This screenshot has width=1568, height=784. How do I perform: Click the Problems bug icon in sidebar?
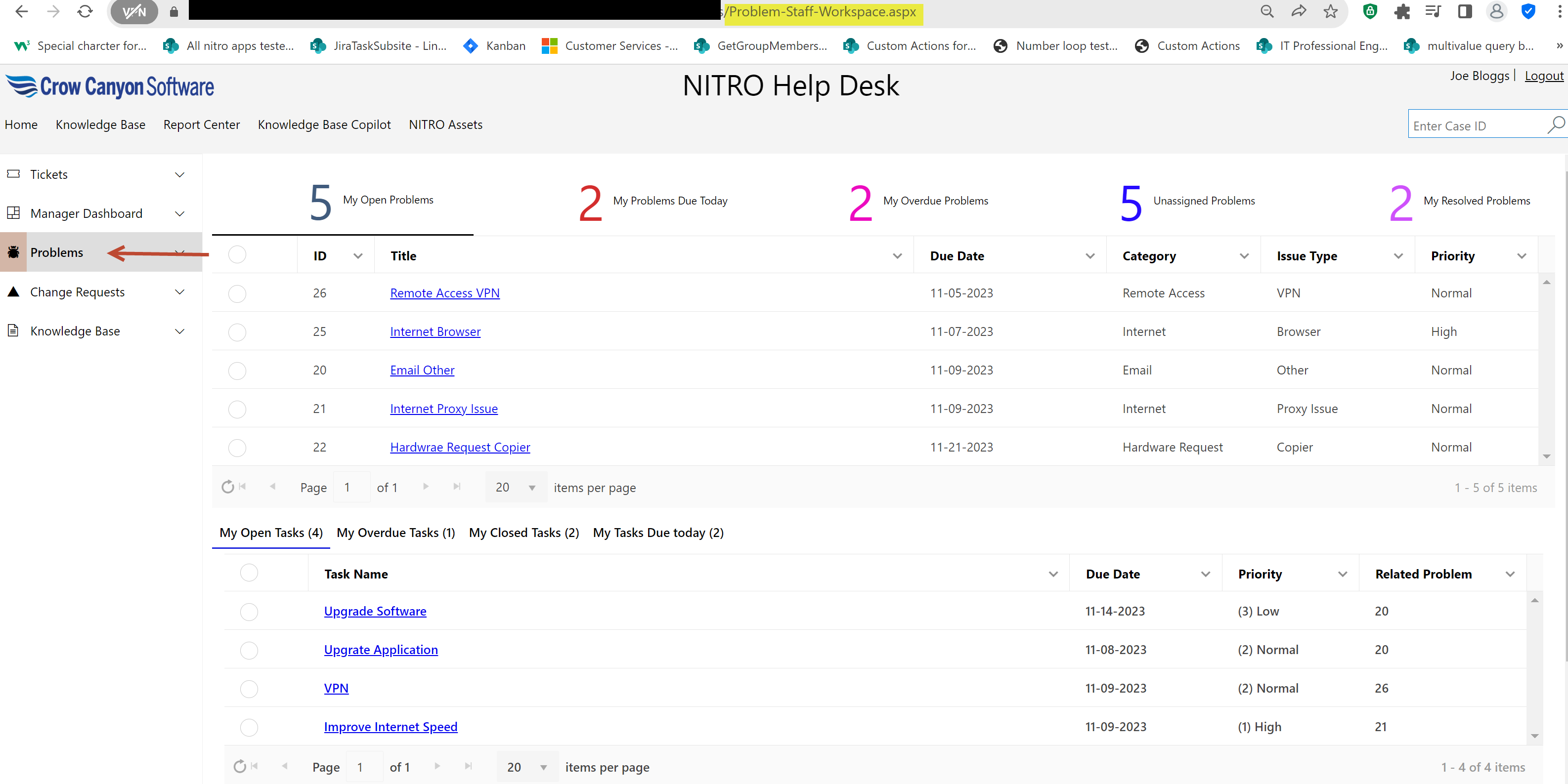[x=13, y=252]
